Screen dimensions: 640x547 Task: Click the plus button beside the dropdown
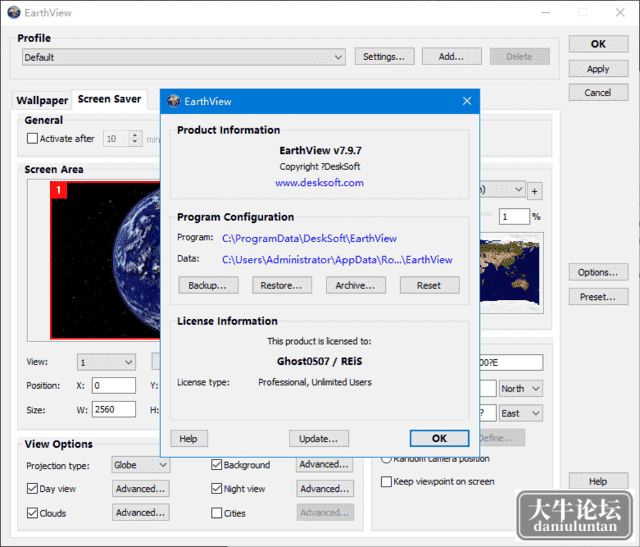pos(535,191)
